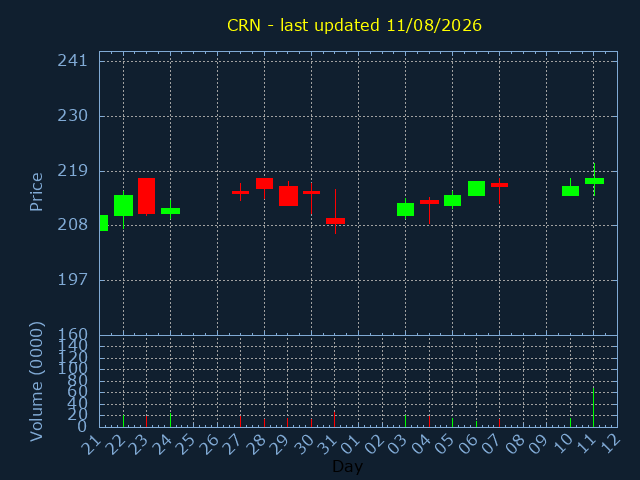The width and height of the screenshot is (640, 480).
Task: Click the tall green volume bar on day 11
Action: [593, 407]
